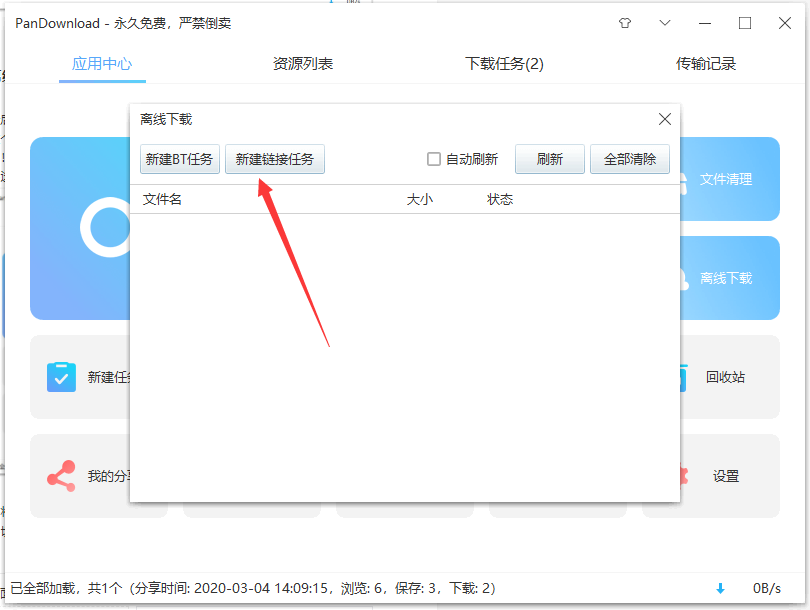This screenshot has height=610, width=810.
Task: Click the 刷新 button
Action: pyautogui.click(x=550, y=159)
